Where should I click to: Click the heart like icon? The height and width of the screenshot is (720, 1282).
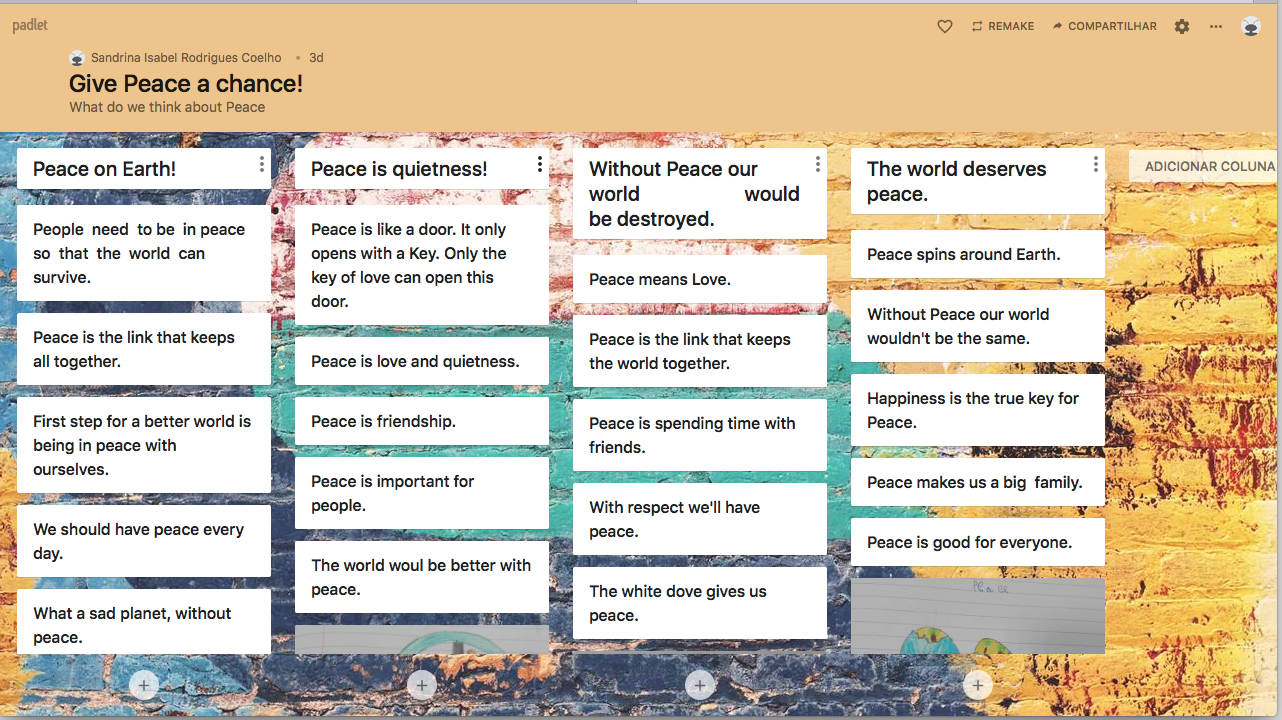coord(945,27)
